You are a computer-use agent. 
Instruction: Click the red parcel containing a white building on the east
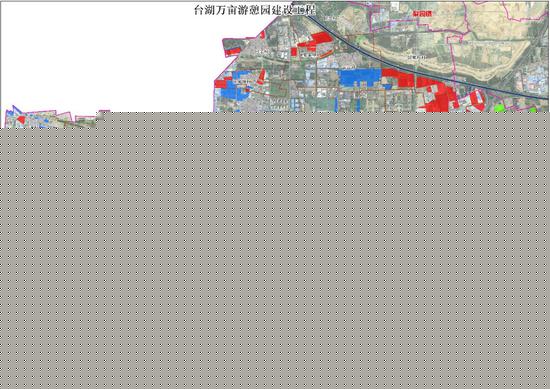coord(477,99)
